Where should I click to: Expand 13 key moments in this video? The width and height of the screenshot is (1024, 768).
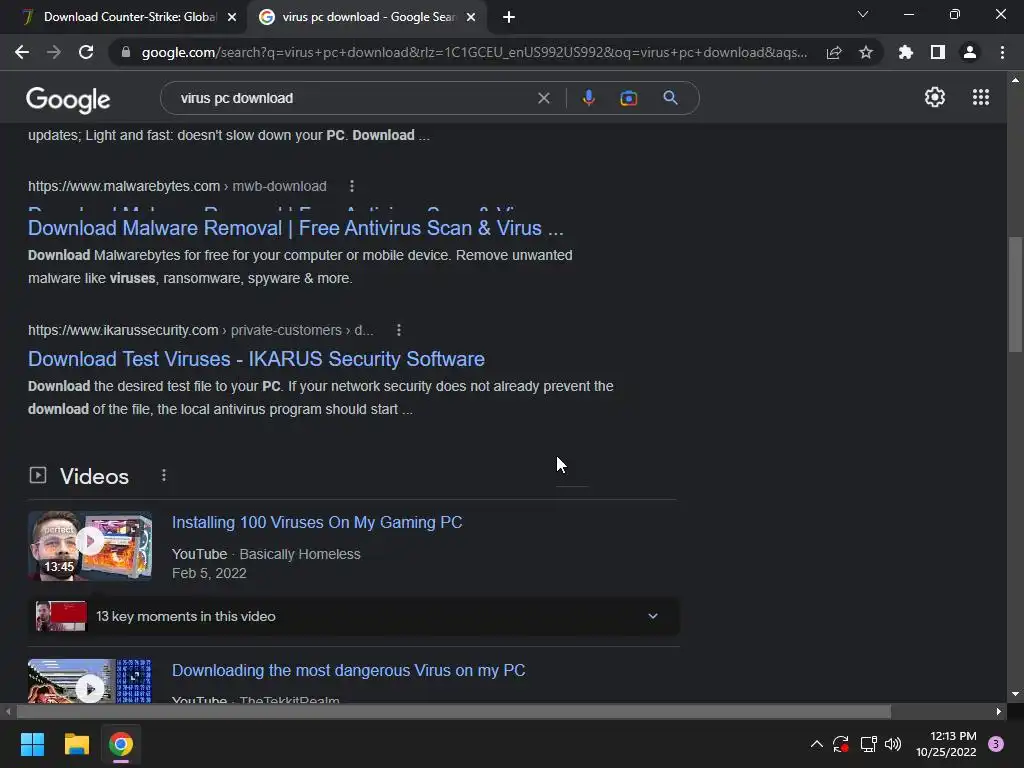tap(353, 616)
